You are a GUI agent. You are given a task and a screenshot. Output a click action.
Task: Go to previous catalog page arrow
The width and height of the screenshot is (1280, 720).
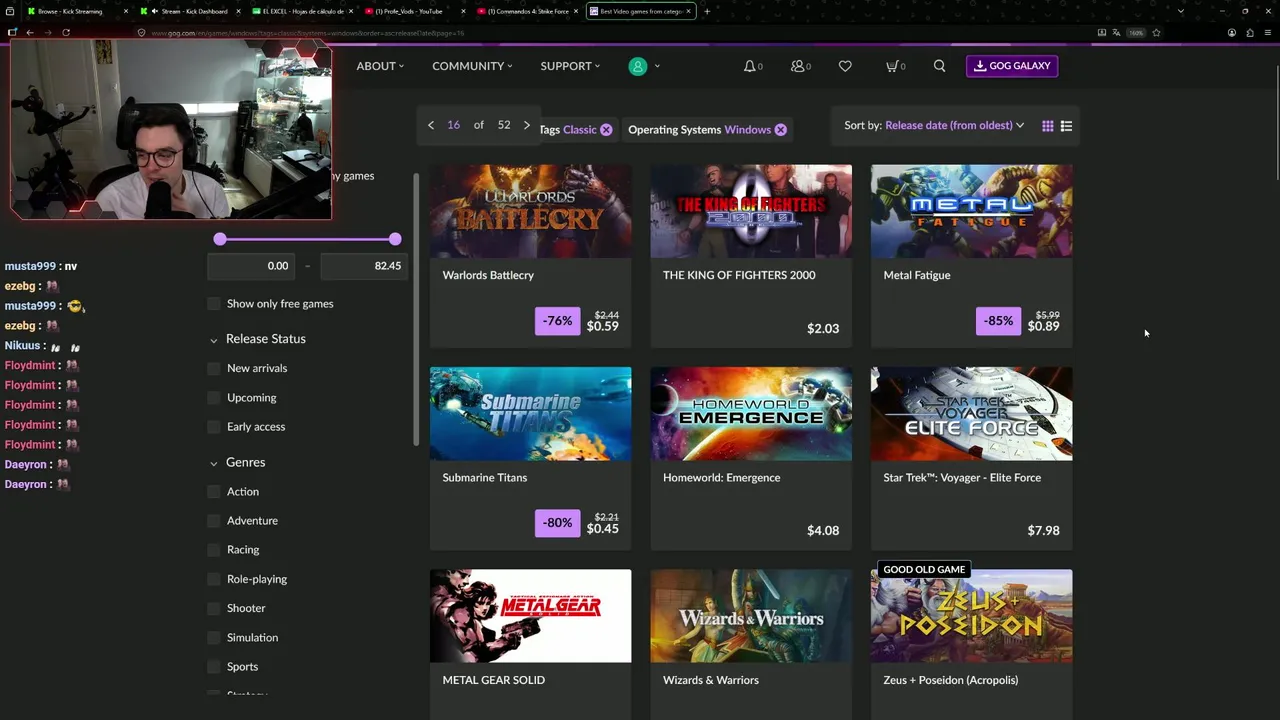click(x=431, y=125)
